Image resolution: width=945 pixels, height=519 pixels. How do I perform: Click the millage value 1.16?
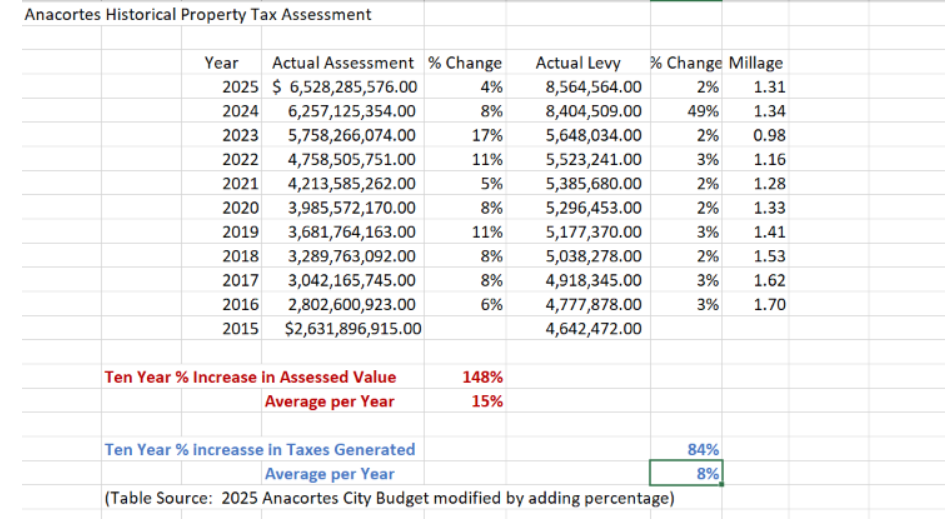click(x=770, y=159)
